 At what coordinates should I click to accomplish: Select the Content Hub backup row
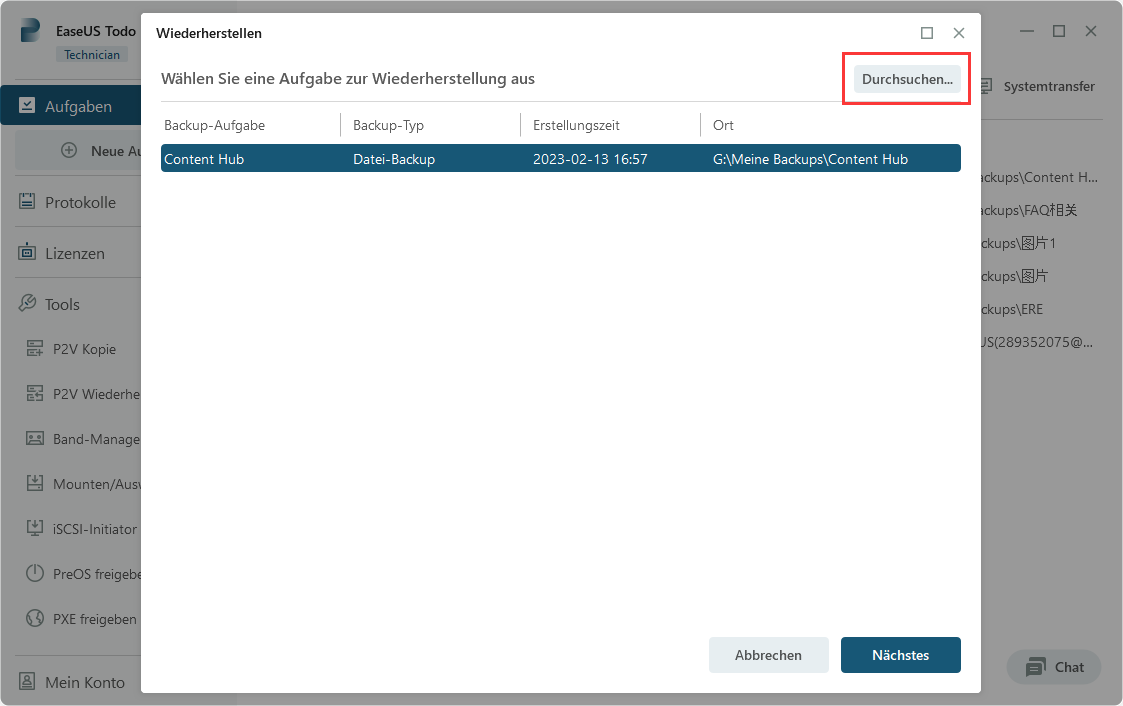(560, 159)
